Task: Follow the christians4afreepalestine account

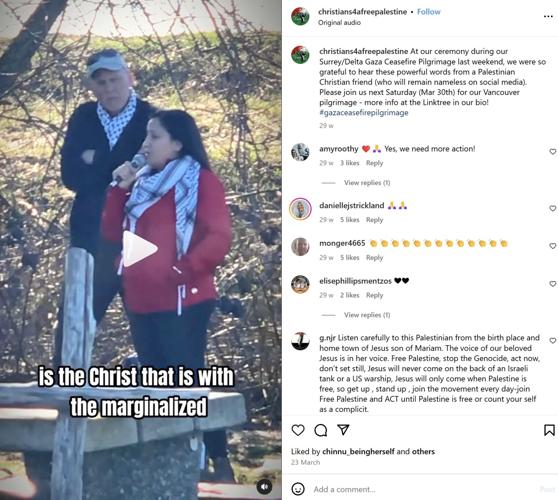Action: pyautogui.click(x=428, y=12)
